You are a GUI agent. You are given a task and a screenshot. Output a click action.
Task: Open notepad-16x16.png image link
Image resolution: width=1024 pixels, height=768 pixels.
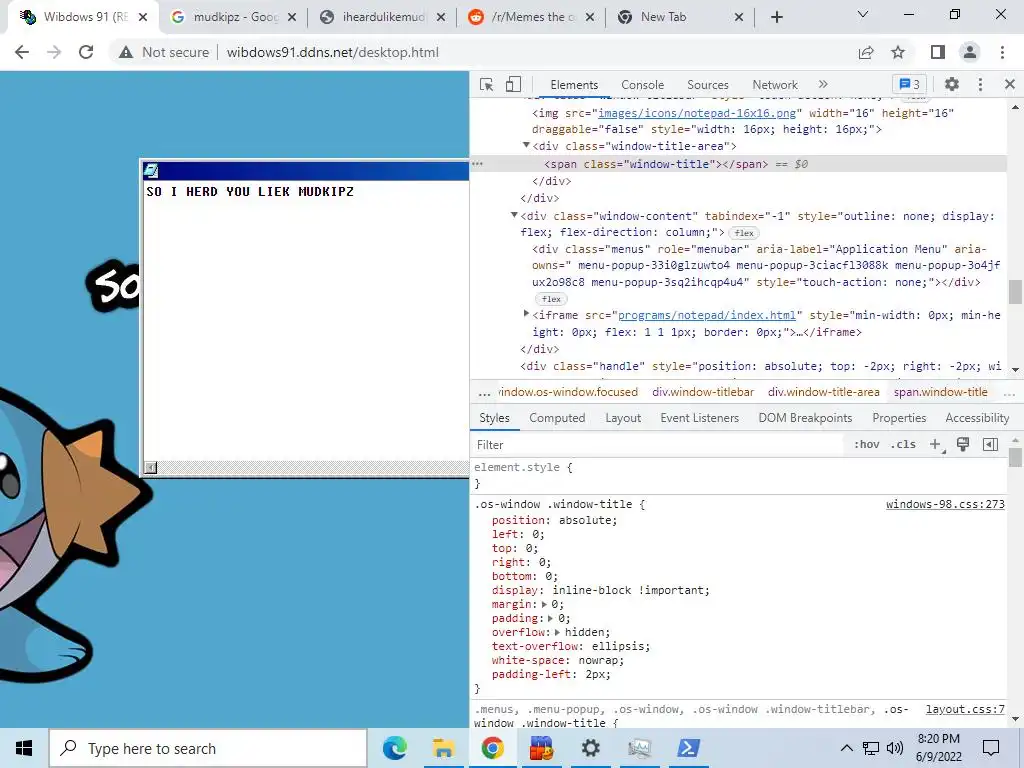pyautogui.click(x=697, y=113)
